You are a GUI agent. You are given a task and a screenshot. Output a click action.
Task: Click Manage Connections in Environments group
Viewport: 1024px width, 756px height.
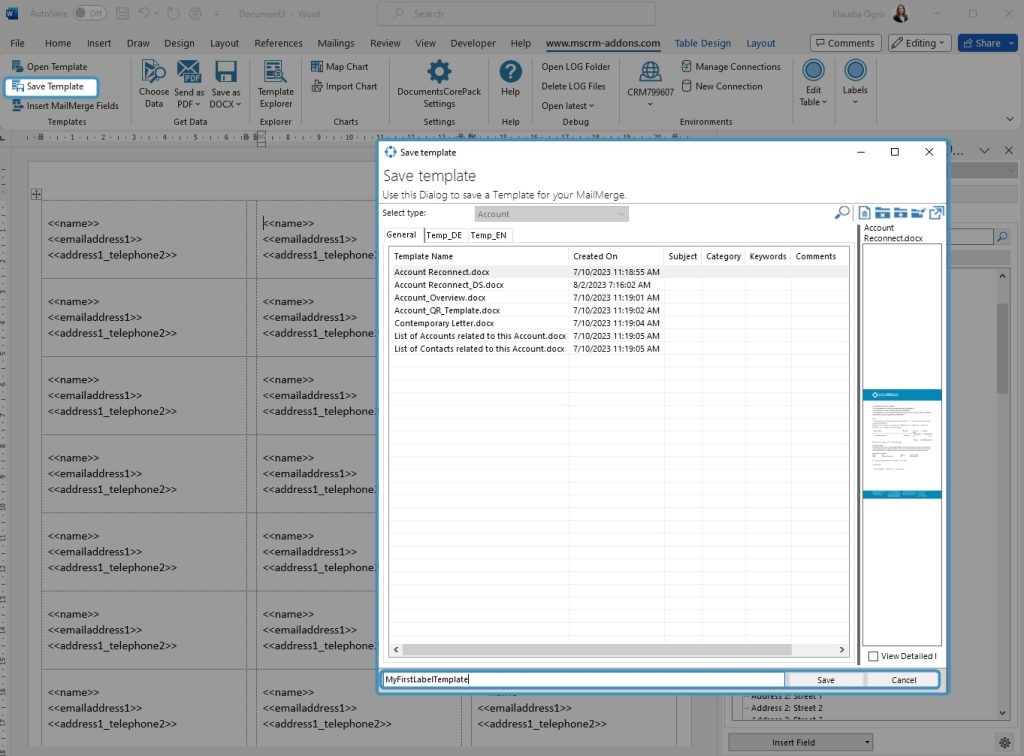(731, 67)
